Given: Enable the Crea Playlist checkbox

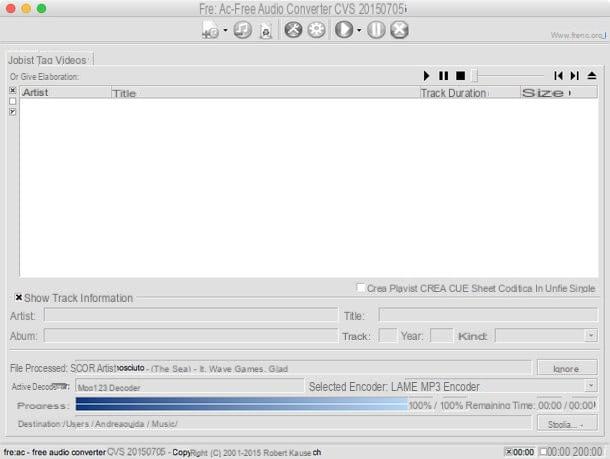Looking at the screenshot, I should point(361,288).
